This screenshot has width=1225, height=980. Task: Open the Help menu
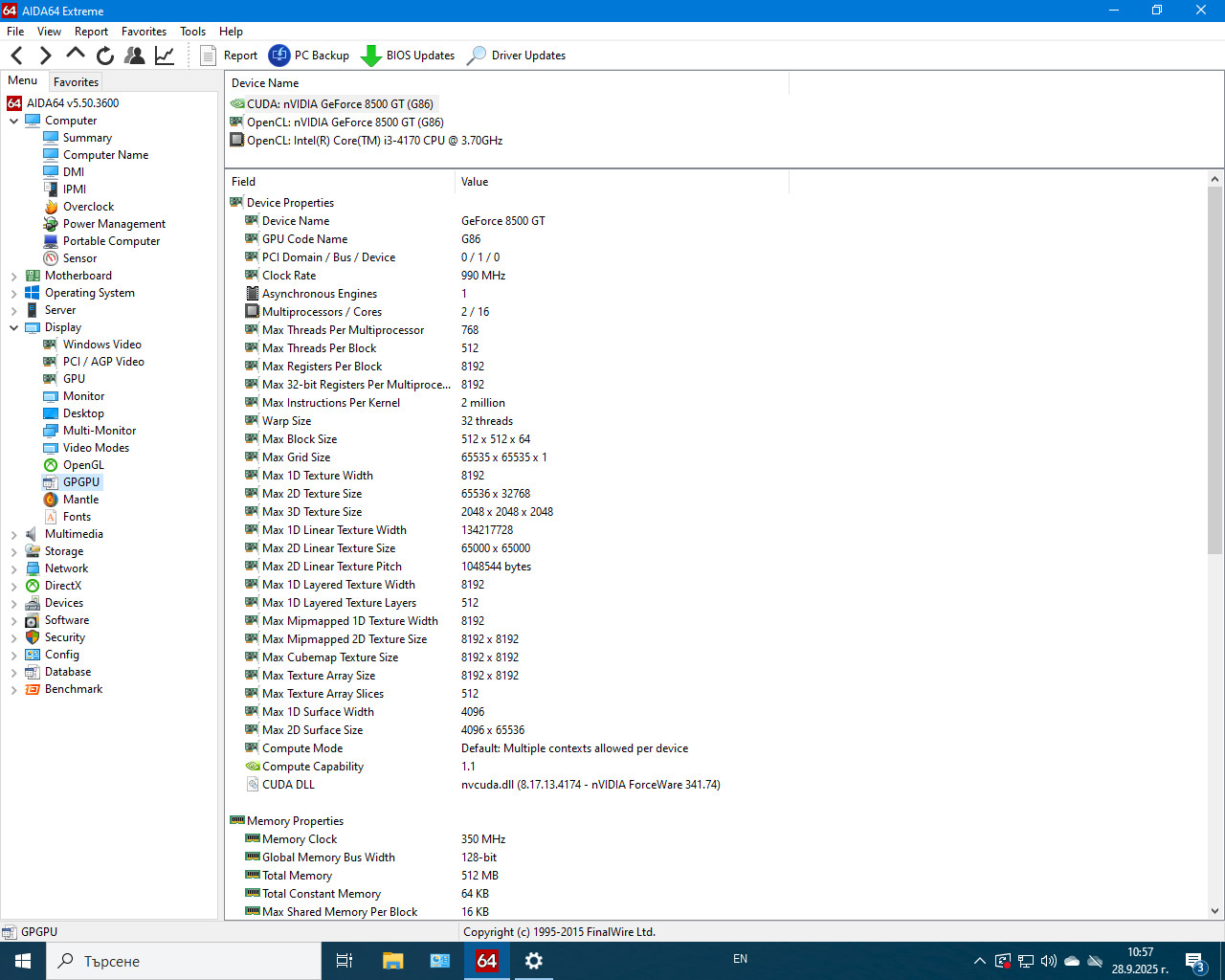click(231, 32)
